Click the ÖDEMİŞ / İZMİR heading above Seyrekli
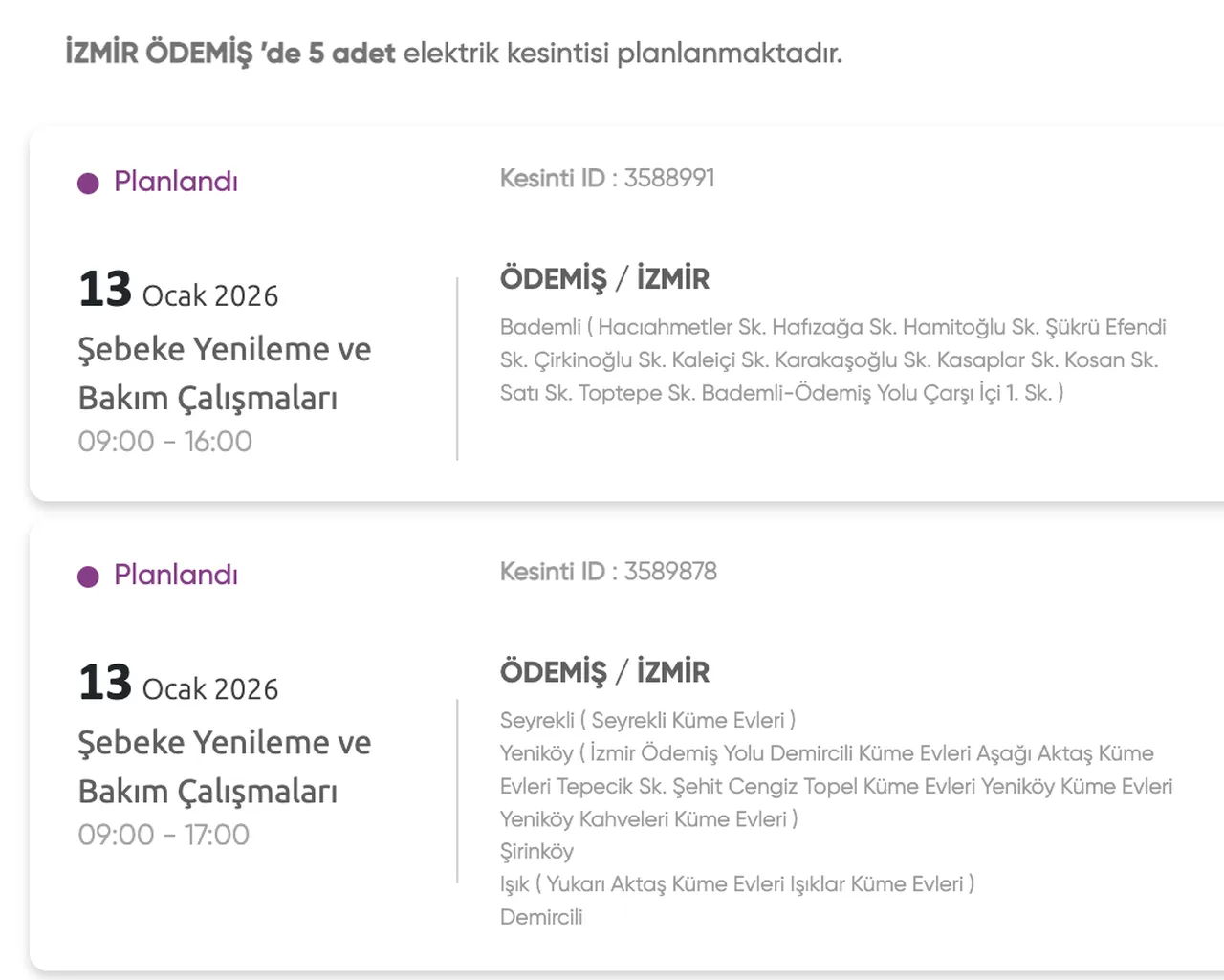The image size is (1224, 980). [x=604, y=672]
